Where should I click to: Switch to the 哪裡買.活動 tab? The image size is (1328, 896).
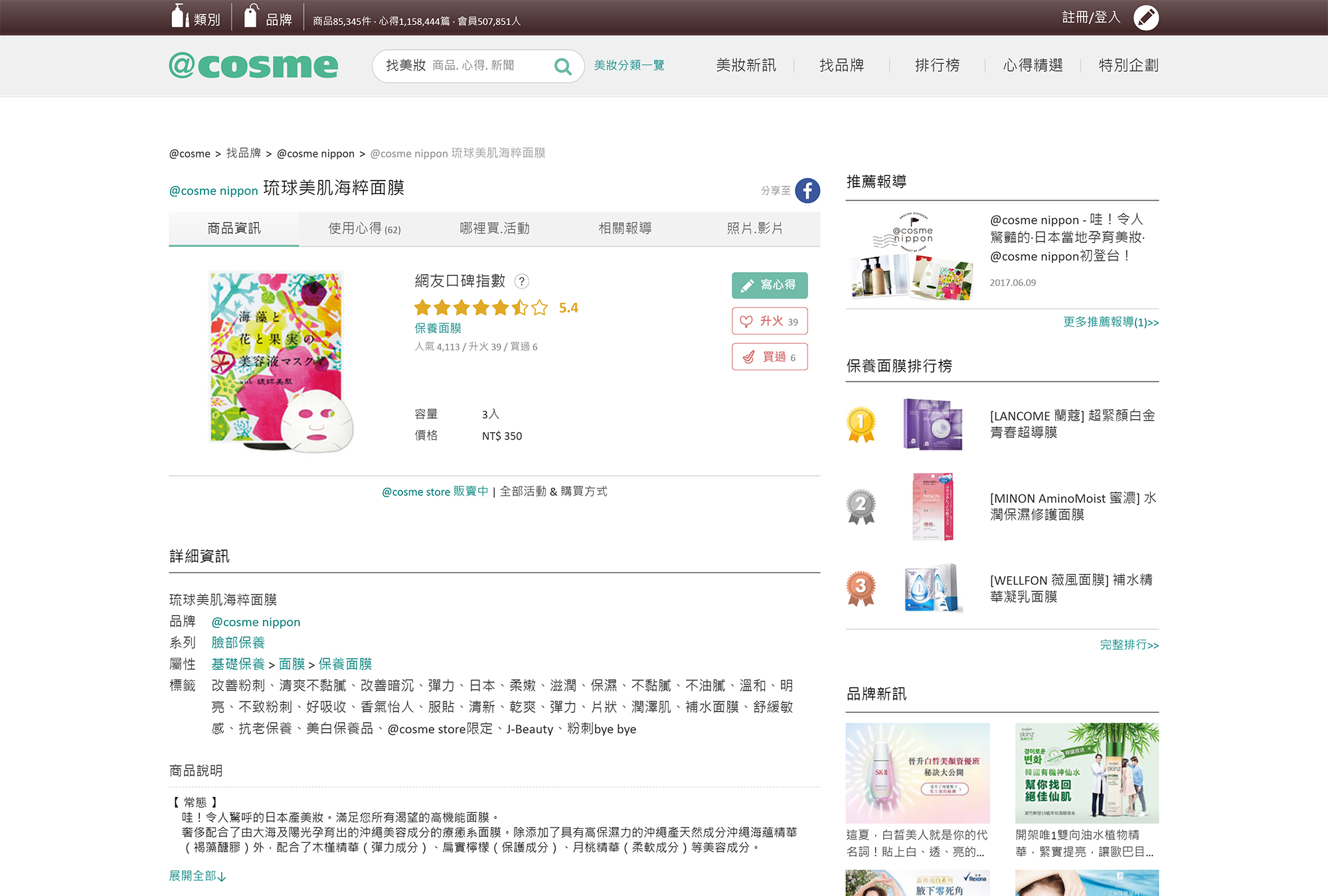(x=495, y=228)
